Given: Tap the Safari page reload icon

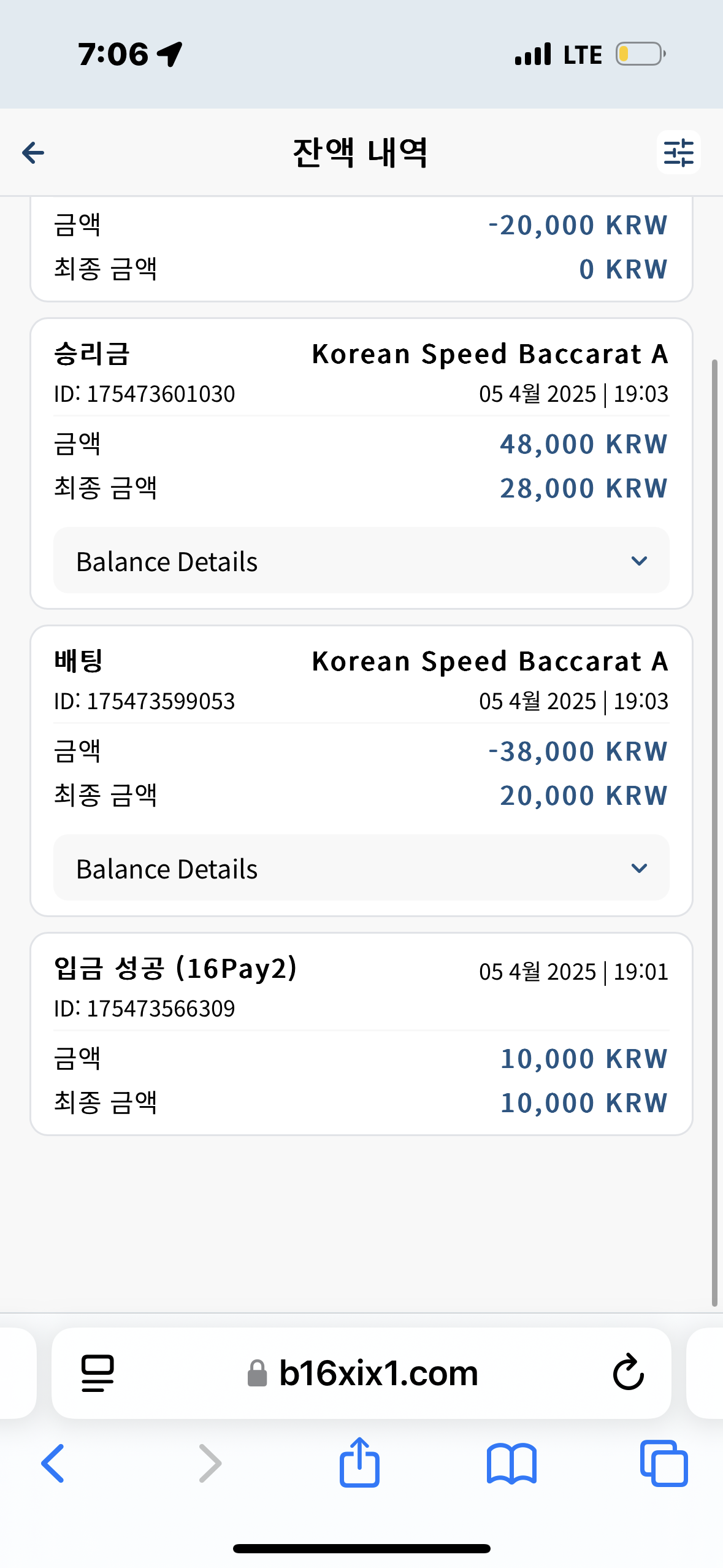Looking at the screenshot, I should [x=628, y=1372].
